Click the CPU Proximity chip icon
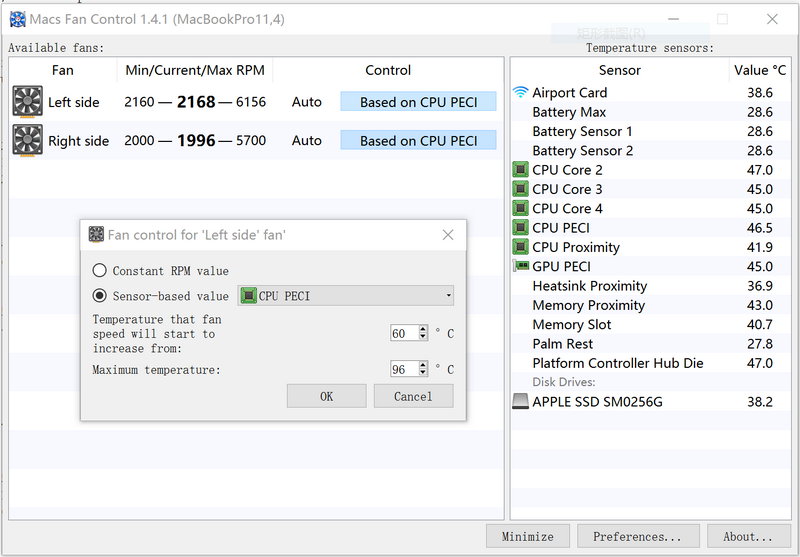This screenshot has height=557, width=800. (x=520, y=247)
